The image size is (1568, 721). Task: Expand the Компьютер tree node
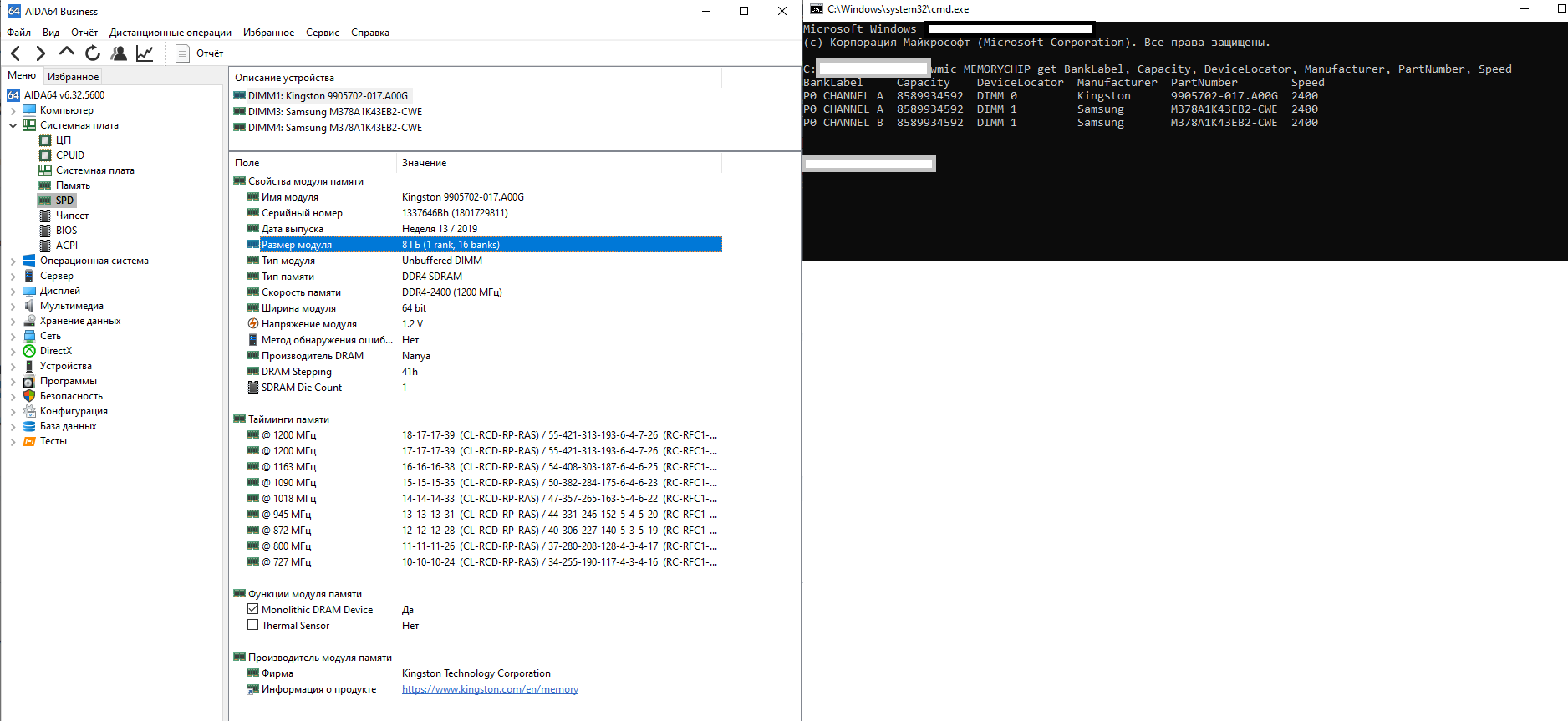pos(13,110)
